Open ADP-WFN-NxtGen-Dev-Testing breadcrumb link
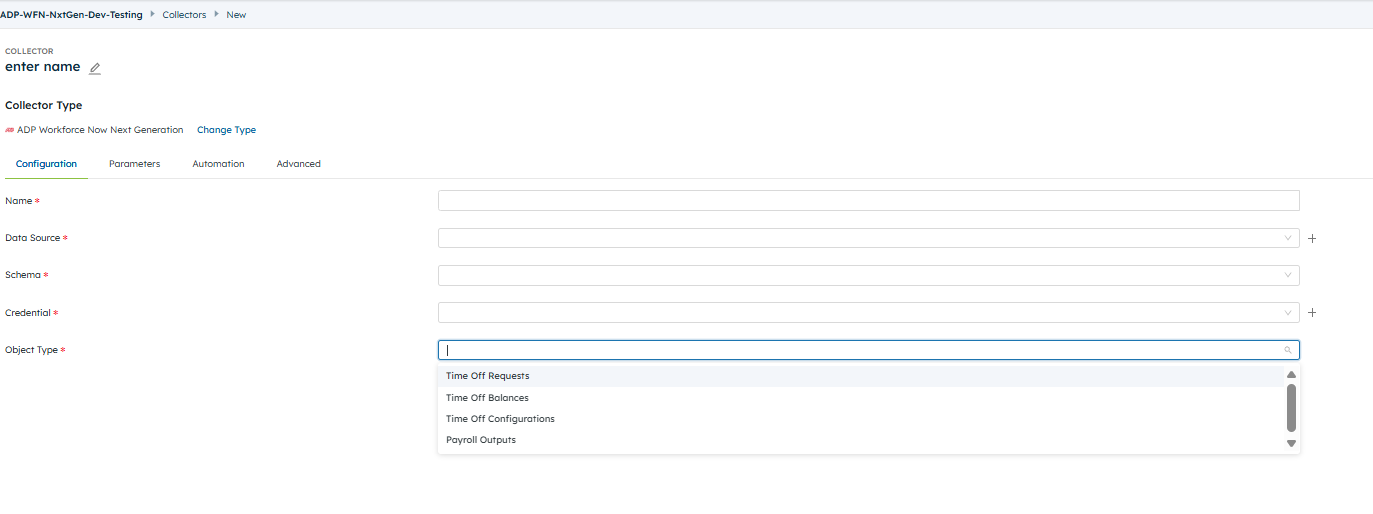The image size is (1373, 514). pyautogui.click(x=71, y=15)
